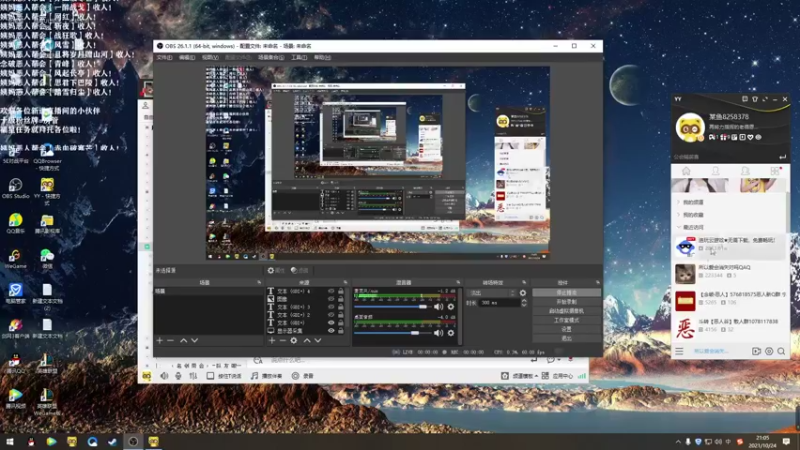Viewport: 800px width, 450px height.
Task: Open OBS 设置 button in Controls
Action: (x=566, y=330)
